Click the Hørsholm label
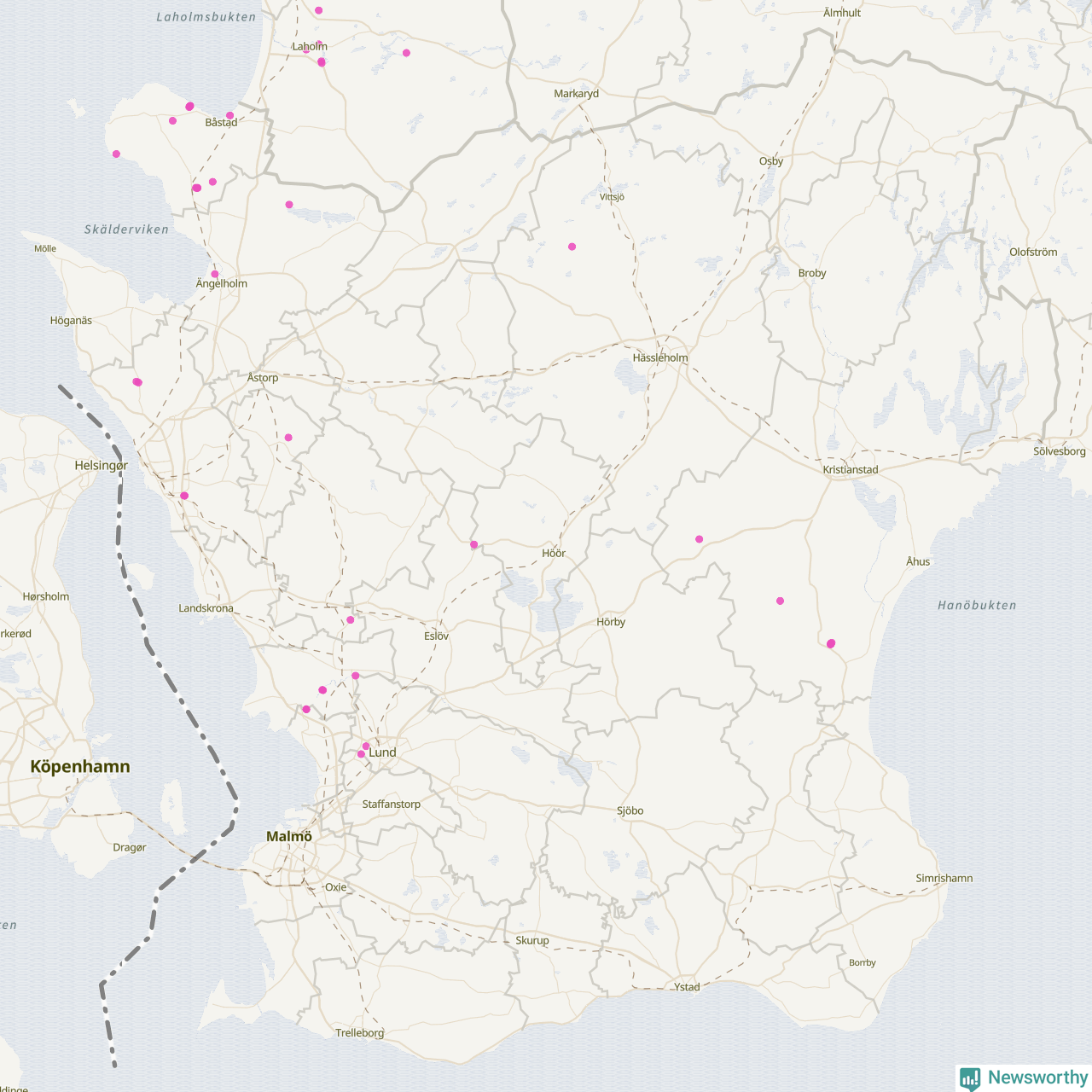This screenshot has height=1092, width=1092. coord(46,596)
